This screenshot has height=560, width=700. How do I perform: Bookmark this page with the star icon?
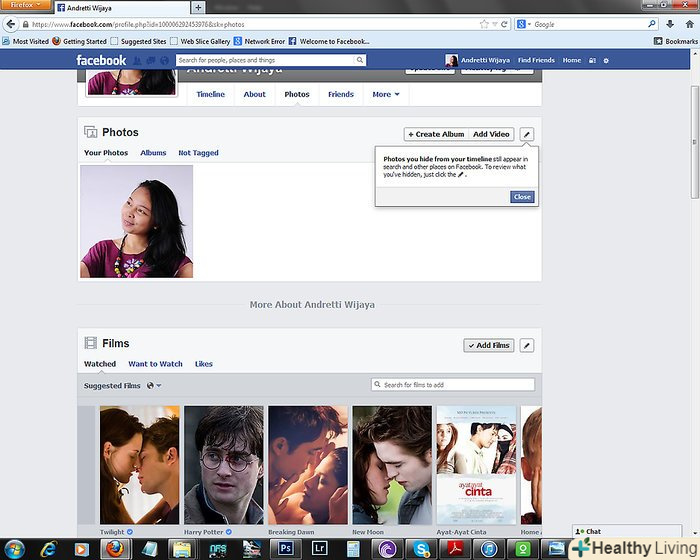pyautogui.click(x=484, y=24)
